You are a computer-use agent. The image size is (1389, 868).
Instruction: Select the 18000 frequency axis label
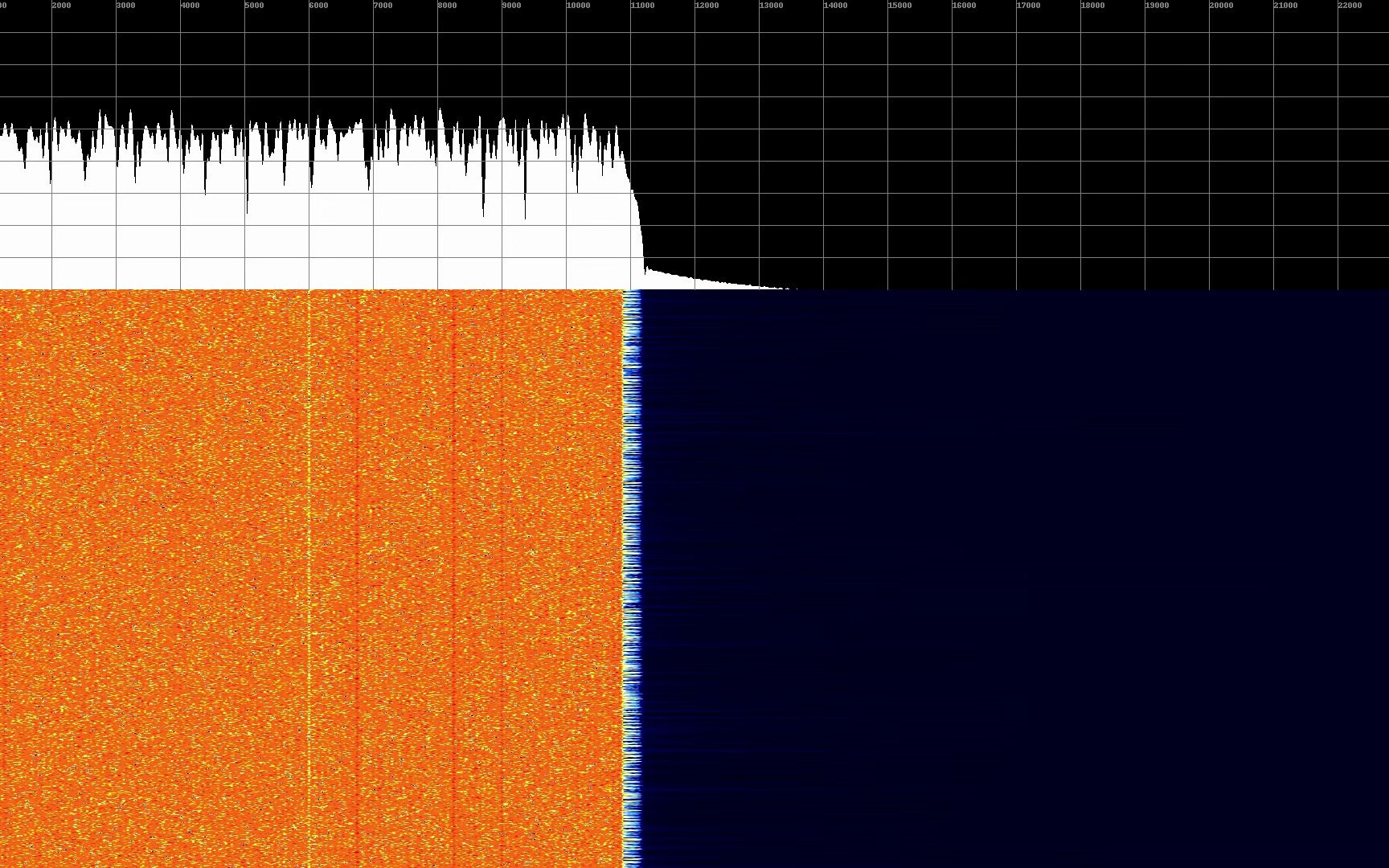point(1093,6)
